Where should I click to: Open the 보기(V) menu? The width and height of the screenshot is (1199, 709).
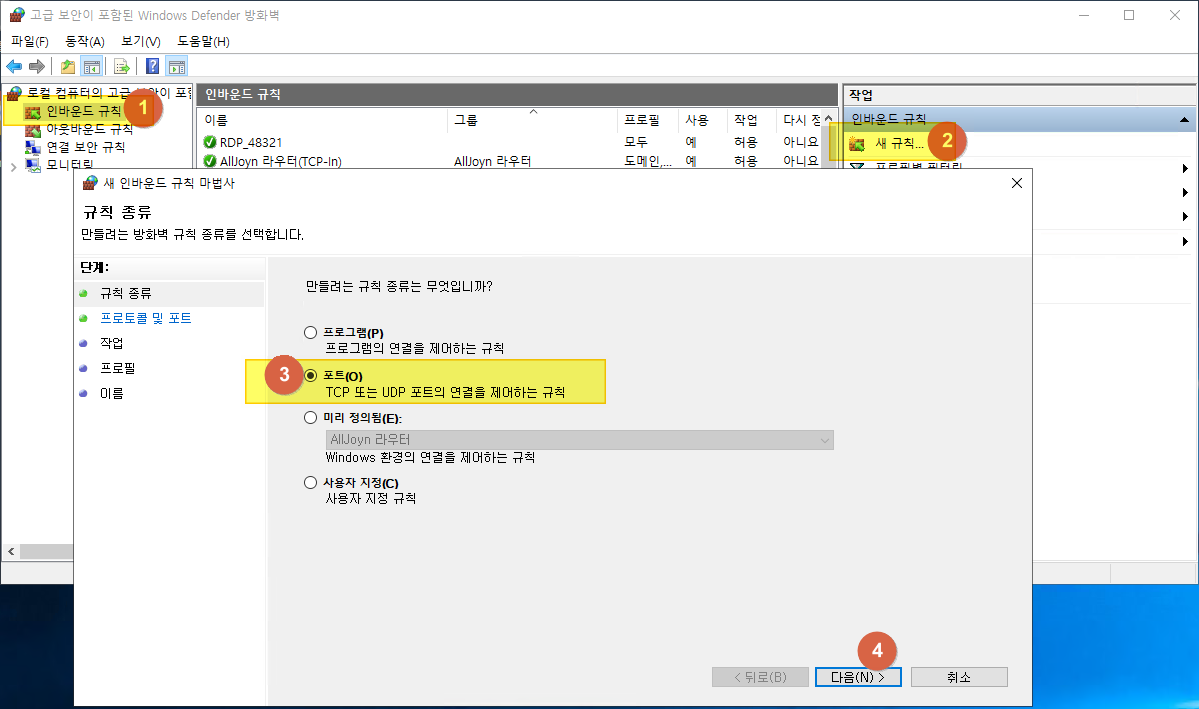tap(141, 41)
